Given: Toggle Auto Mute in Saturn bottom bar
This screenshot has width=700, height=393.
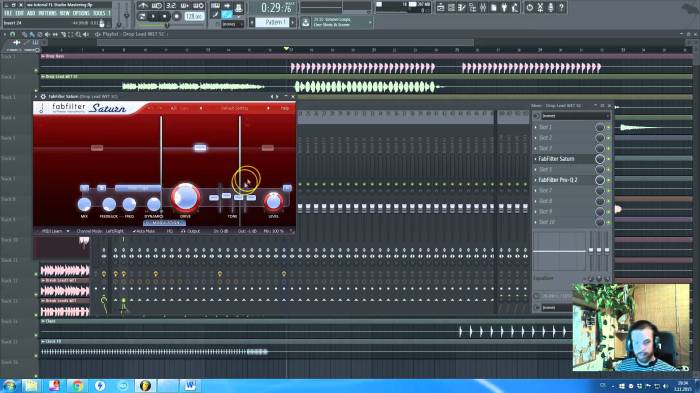Looking at the screenshot, I should 144,231.
